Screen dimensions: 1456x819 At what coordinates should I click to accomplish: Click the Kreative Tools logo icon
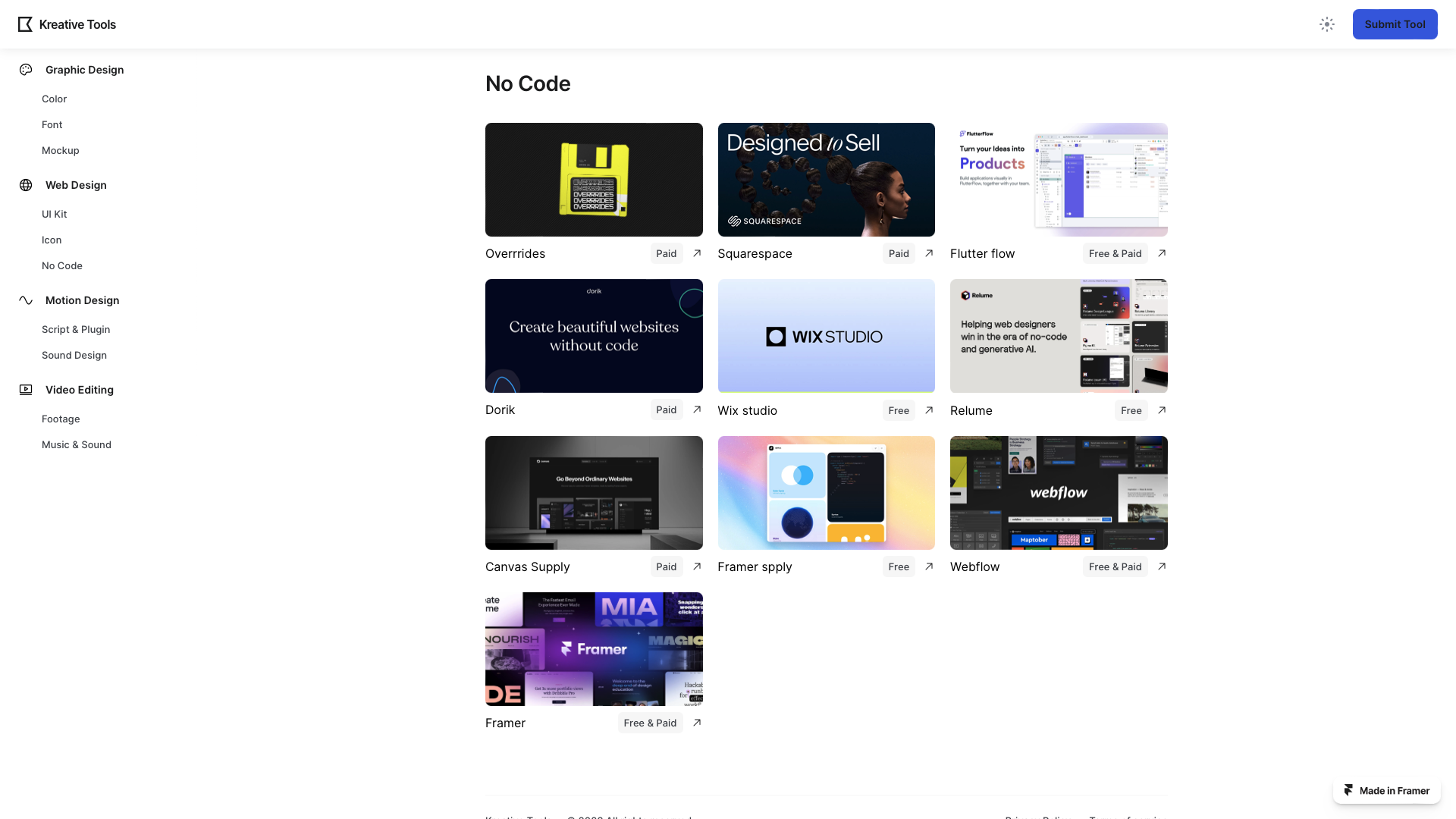(25, 24)
